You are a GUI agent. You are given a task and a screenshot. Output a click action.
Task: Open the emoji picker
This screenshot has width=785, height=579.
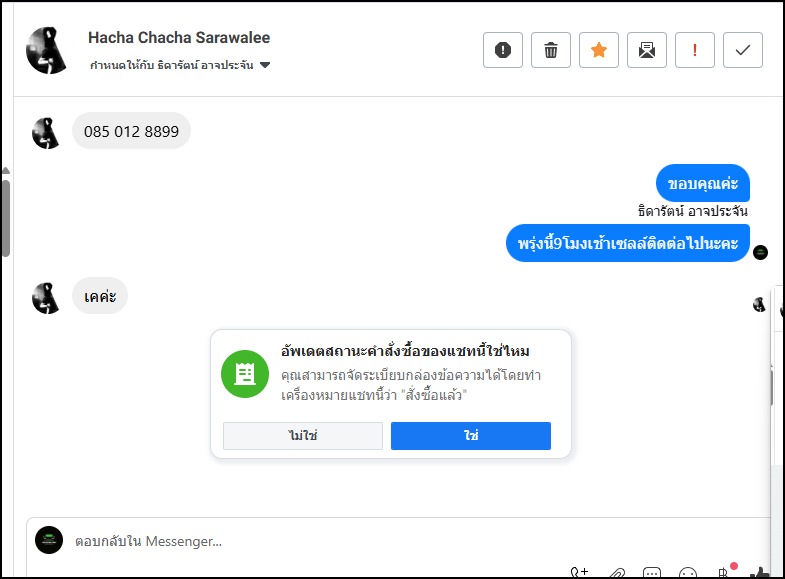click(x=687, y=573)
